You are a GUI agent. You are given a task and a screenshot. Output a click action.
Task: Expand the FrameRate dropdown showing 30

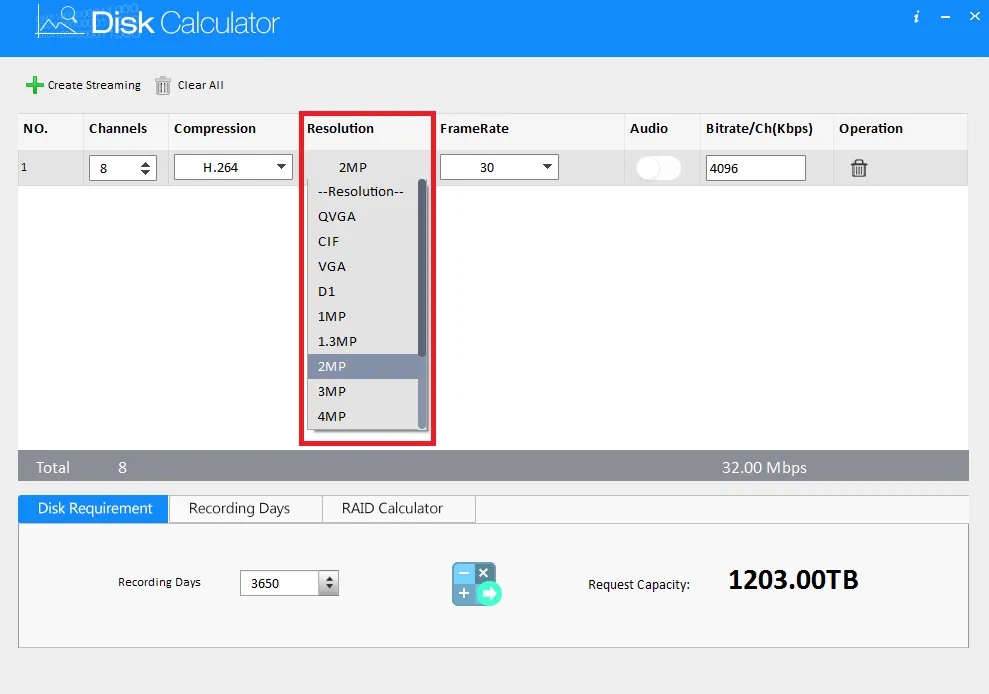(499, 168)
